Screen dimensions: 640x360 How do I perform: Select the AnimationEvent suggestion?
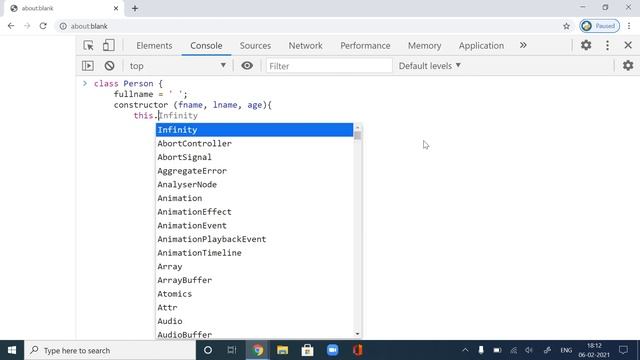(254, 225)
